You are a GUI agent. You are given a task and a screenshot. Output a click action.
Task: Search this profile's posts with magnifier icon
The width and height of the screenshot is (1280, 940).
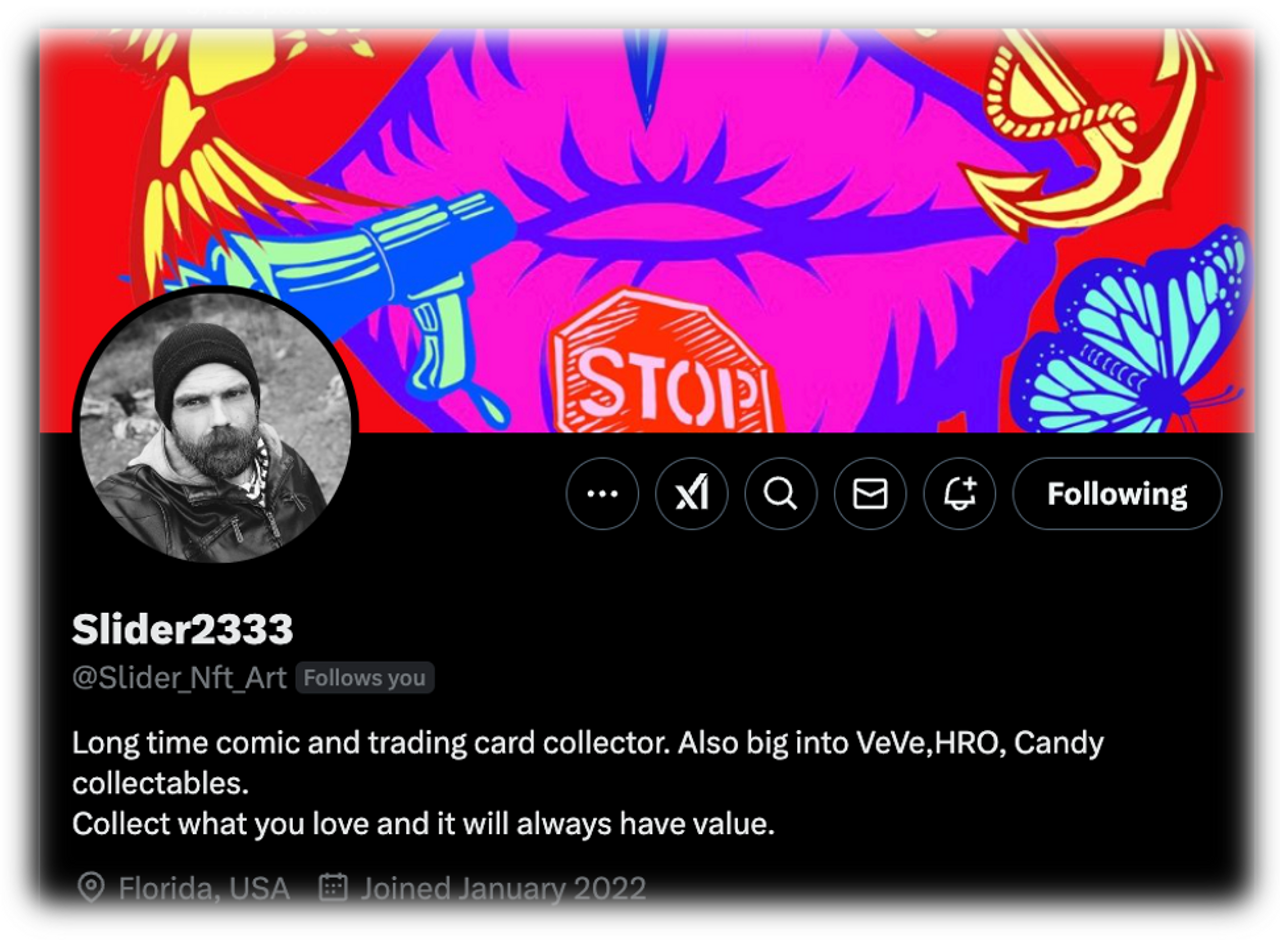point(781,493)
